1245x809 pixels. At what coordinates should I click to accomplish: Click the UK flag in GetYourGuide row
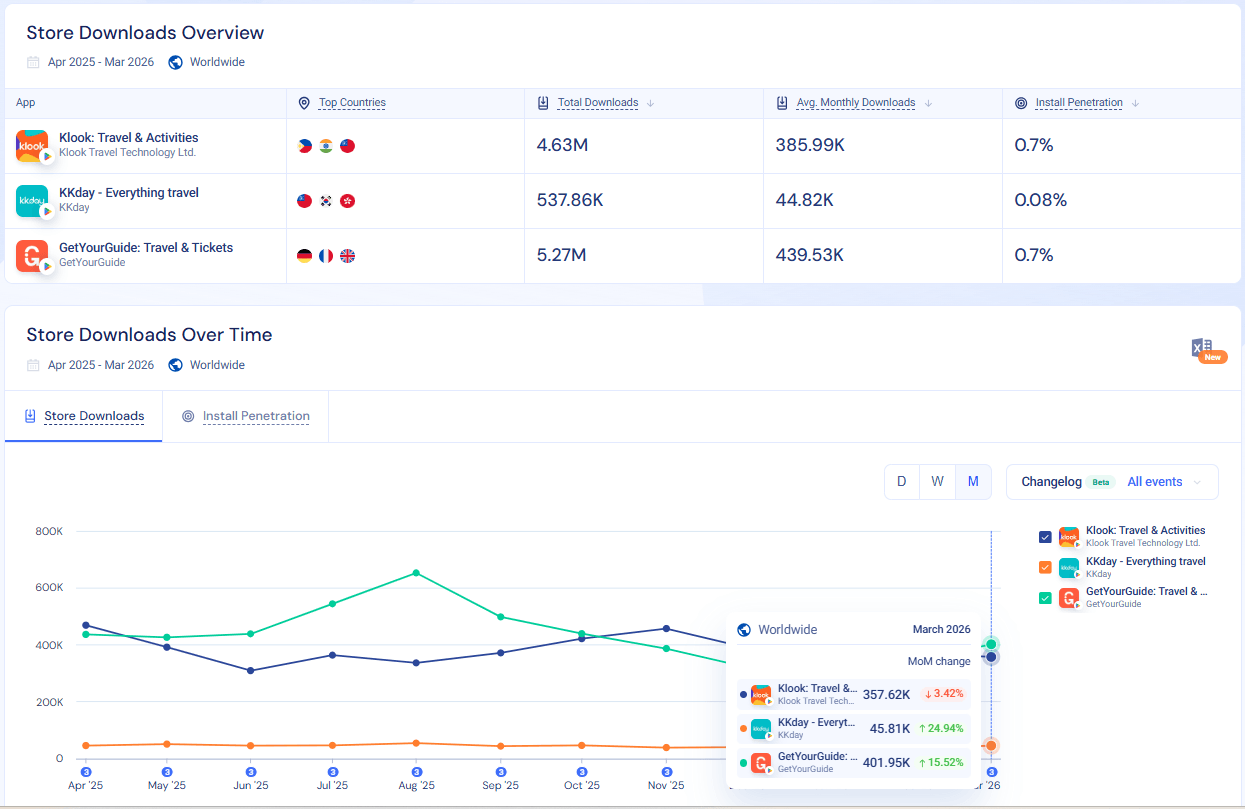[348, 256]
